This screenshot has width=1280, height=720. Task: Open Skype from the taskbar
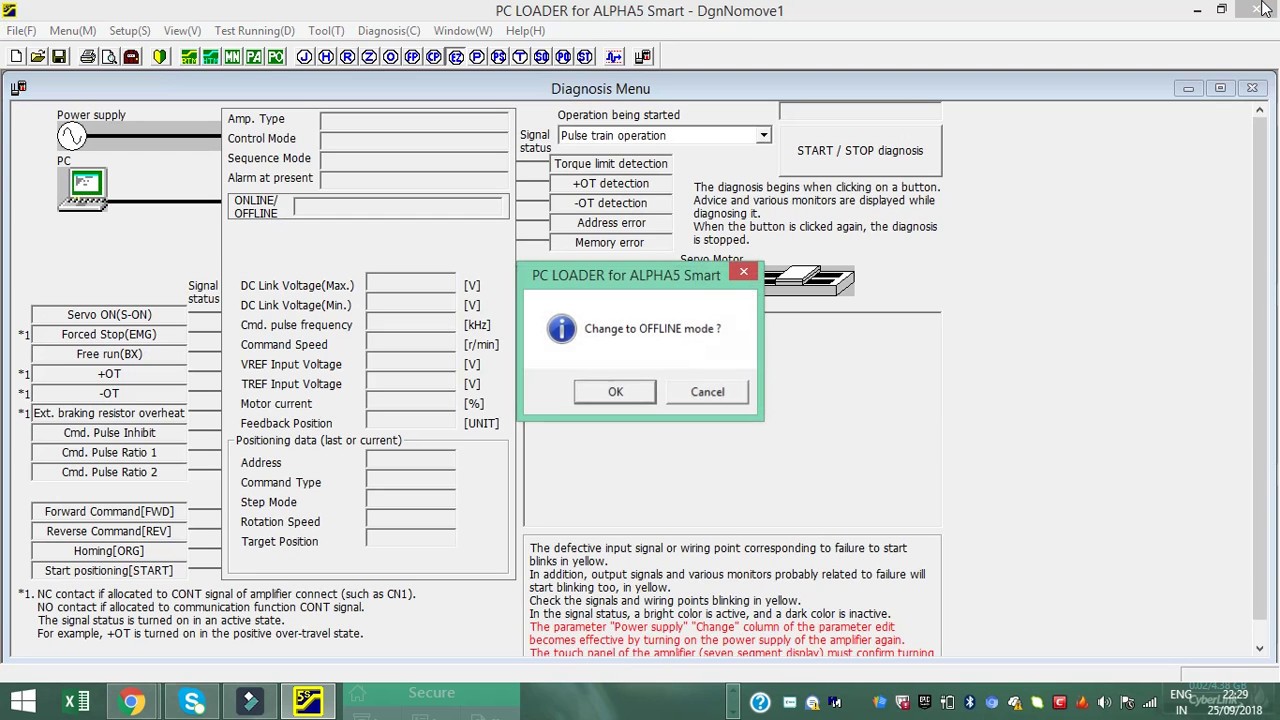coord(192,701)
